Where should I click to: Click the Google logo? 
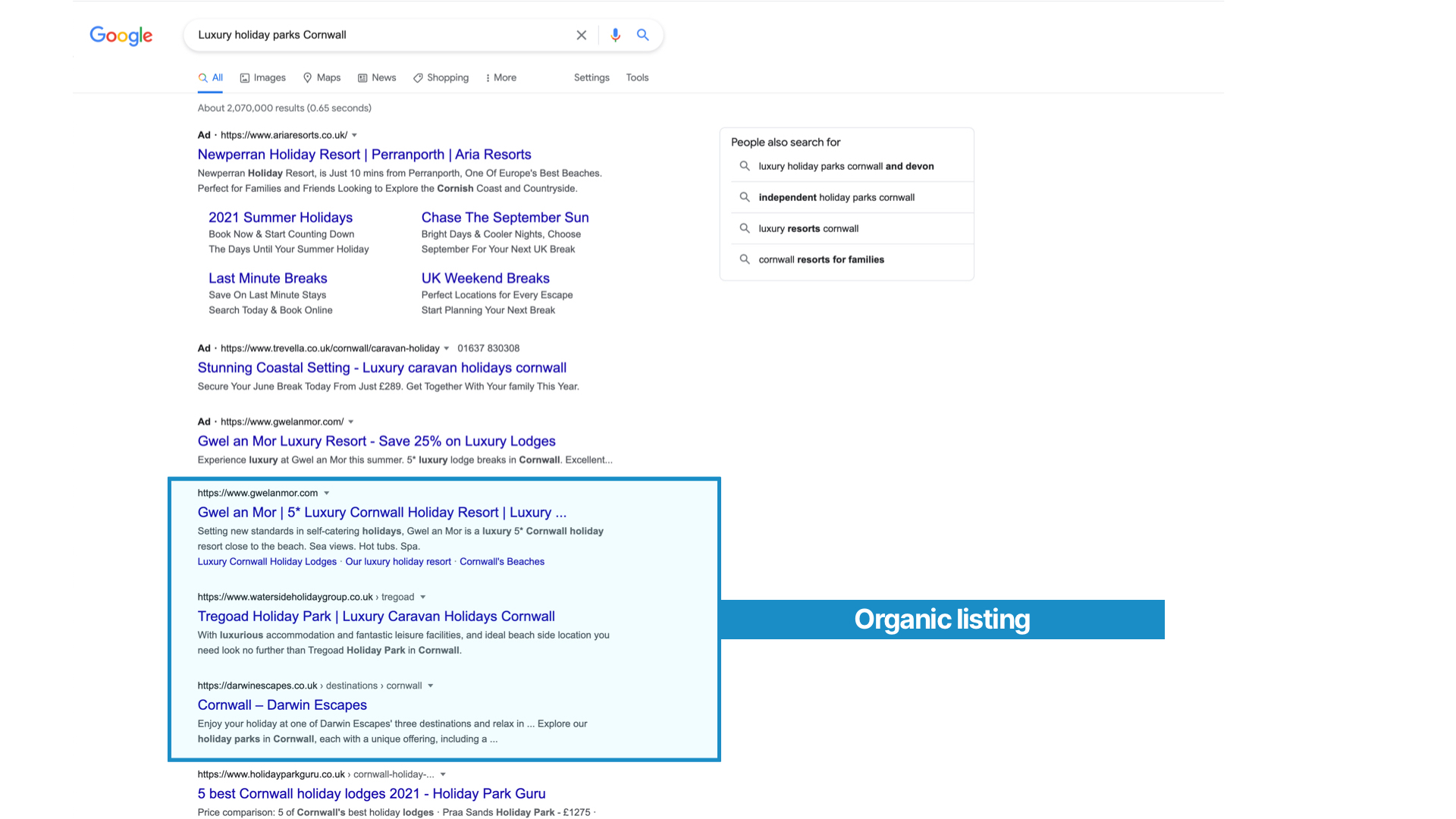click(121, 36)
